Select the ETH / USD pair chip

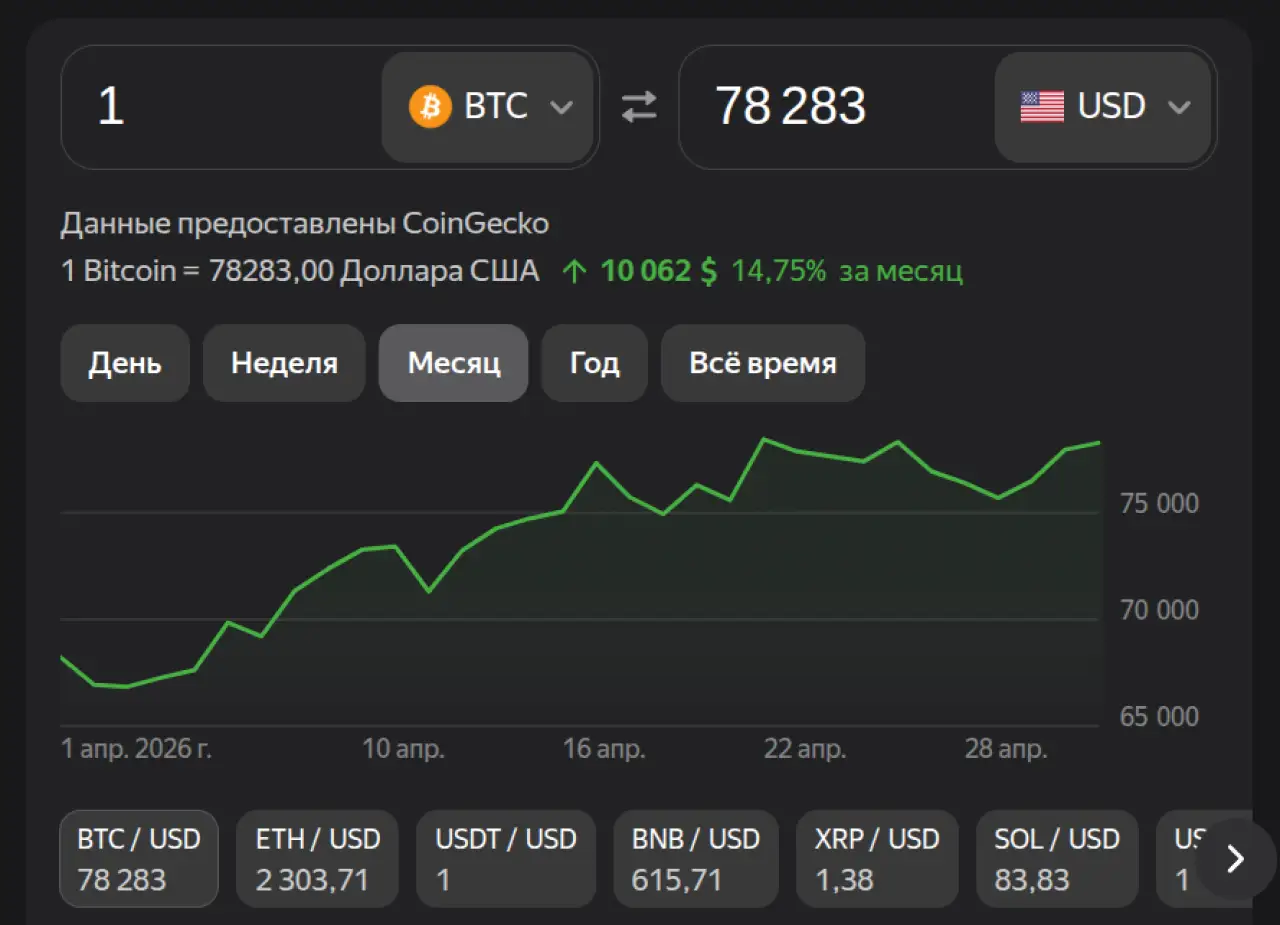pyautogui.click(x=317, y=859)
